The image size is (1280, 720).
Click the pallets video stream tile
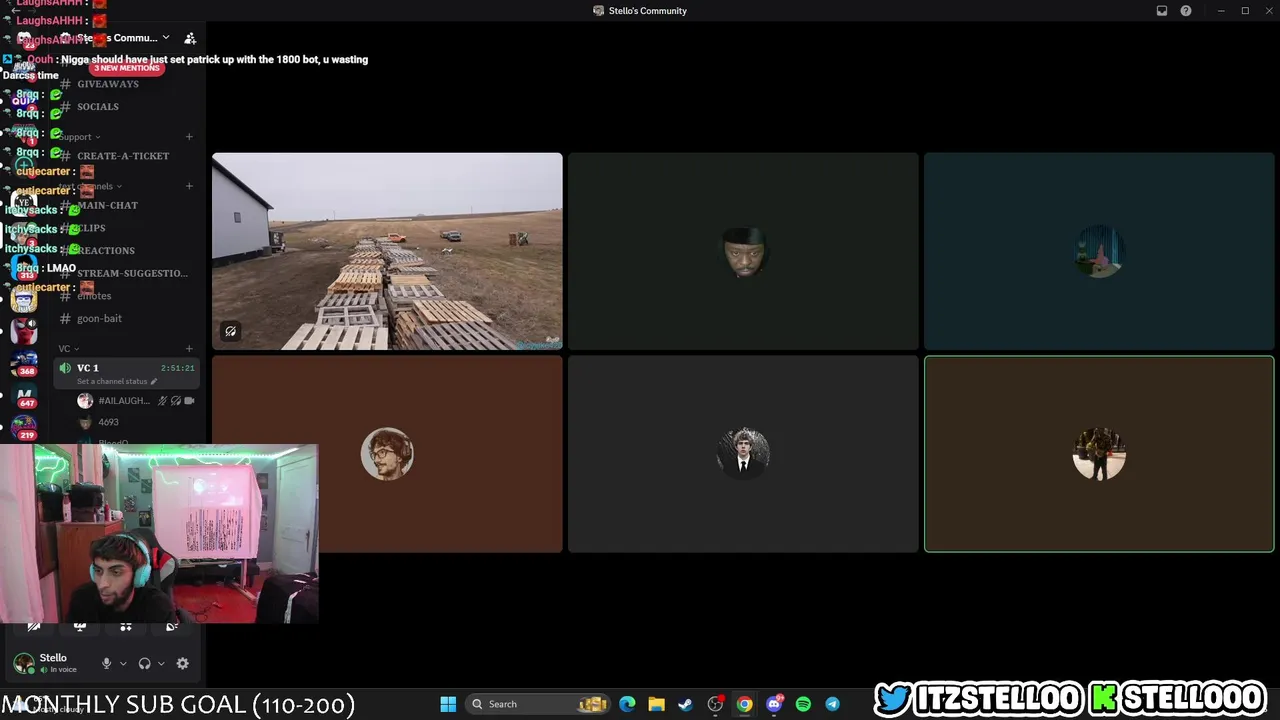387,251
